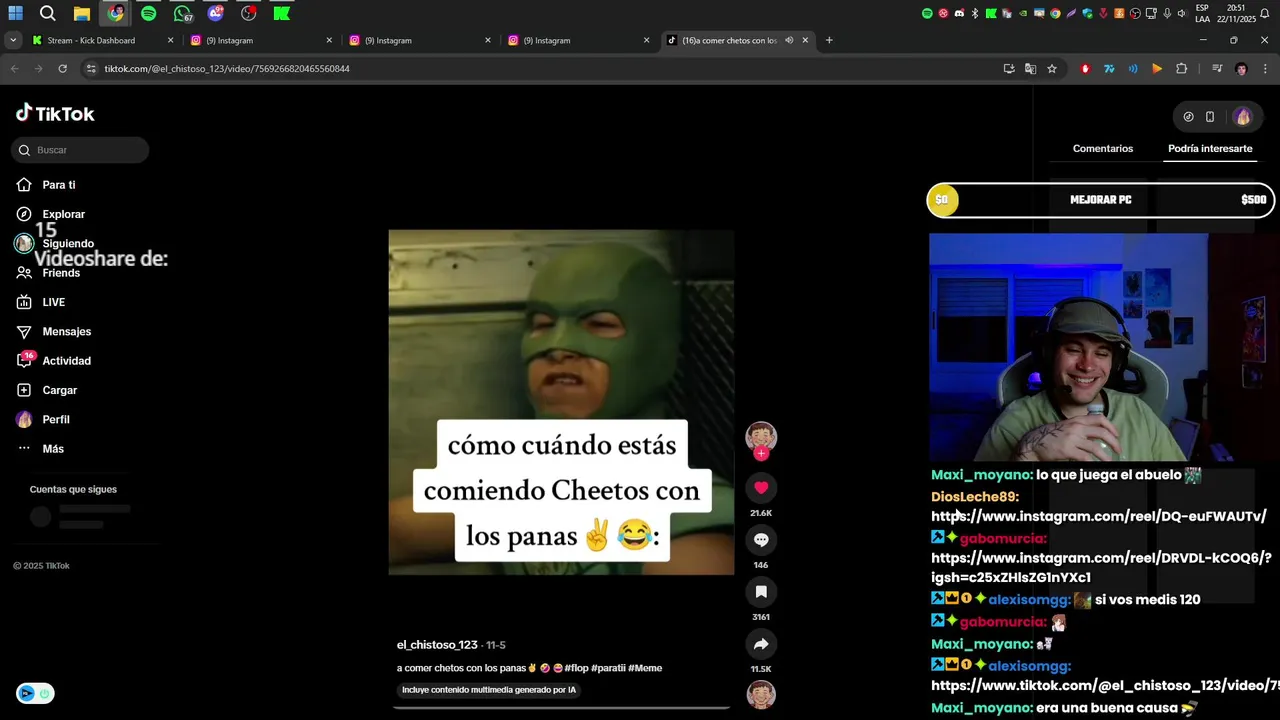
Task: Open the system volume control
Action: tap(1181, 13)
